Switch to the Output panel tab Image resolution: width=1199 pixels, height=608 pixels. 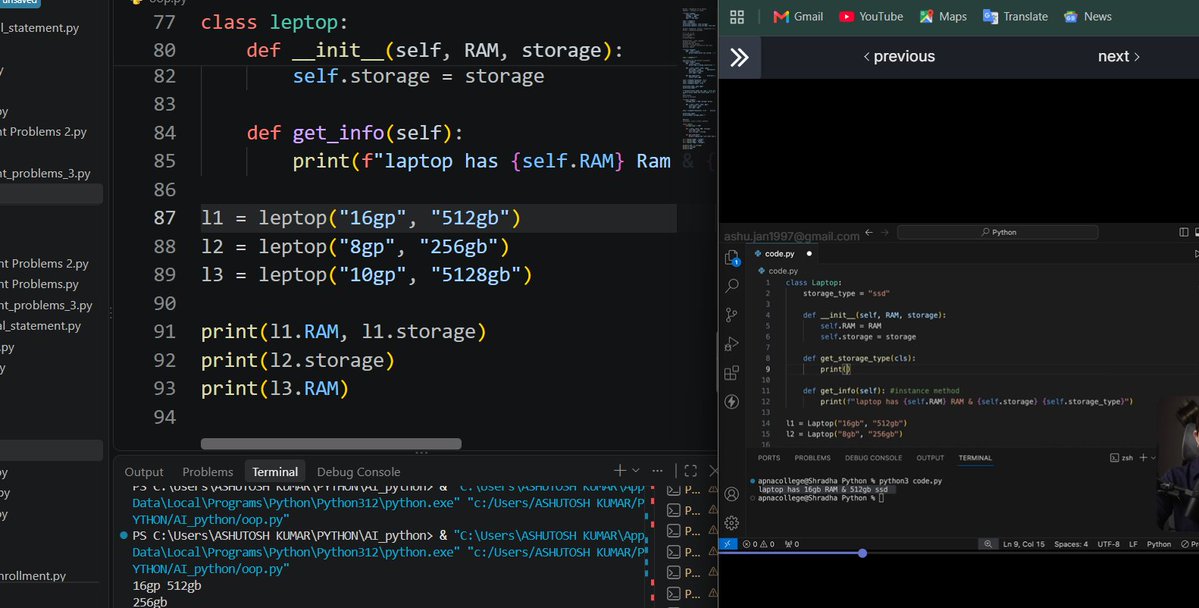(144, 472)
